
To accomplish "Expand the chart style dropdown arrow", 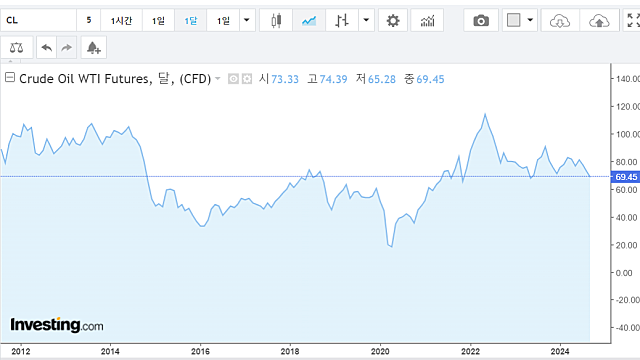I will 366,20.
